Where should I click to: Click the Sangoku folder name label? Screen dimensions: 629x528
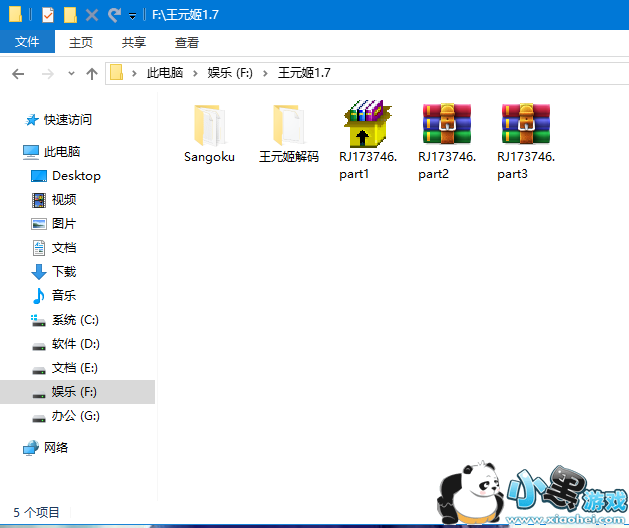click(209, 157)
